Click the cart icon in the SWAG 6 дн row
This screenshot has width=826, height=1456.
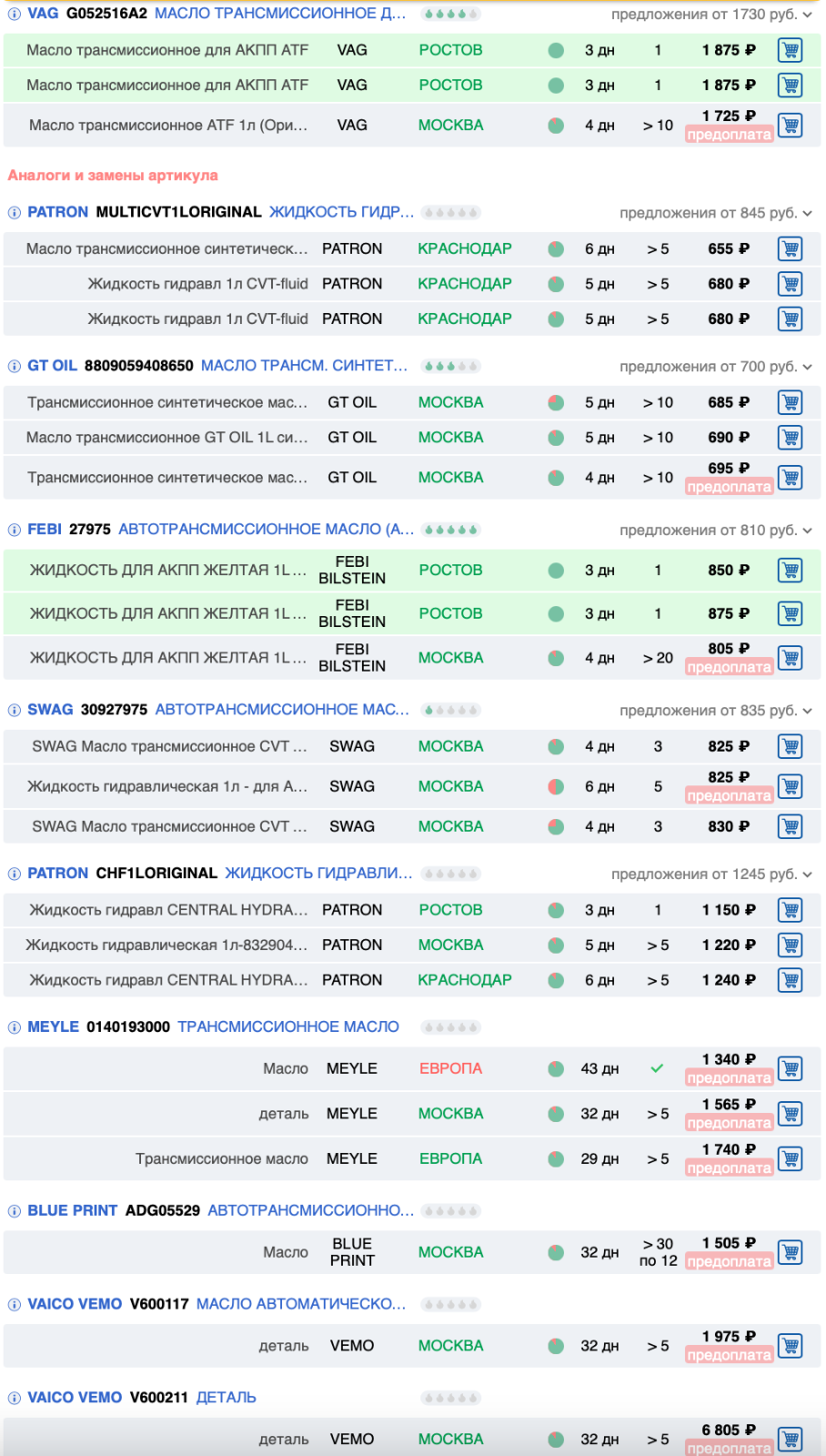point(791,786)
